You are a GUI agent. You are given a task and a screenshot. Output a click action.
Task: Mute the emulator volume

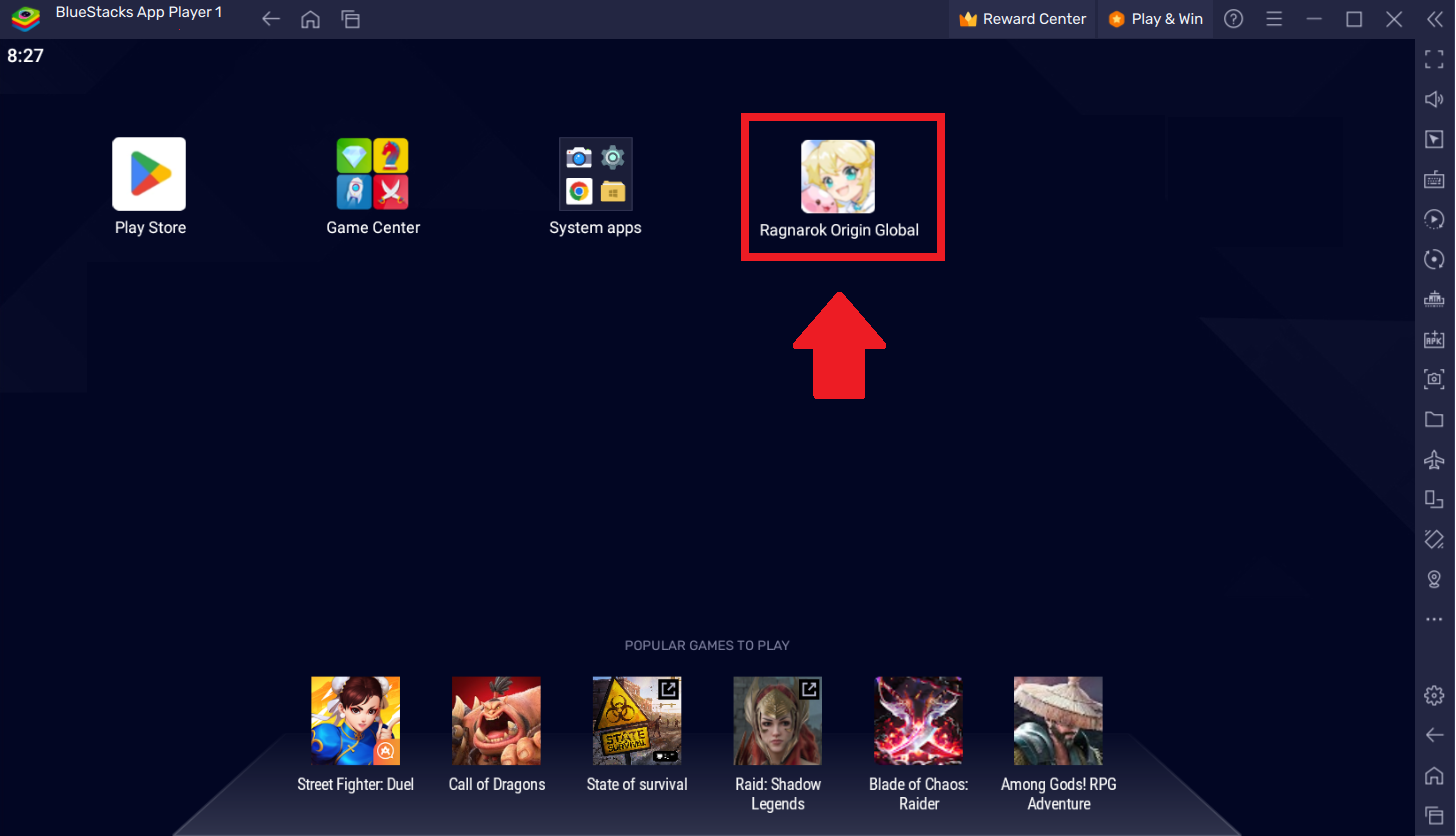point(1434,99)
